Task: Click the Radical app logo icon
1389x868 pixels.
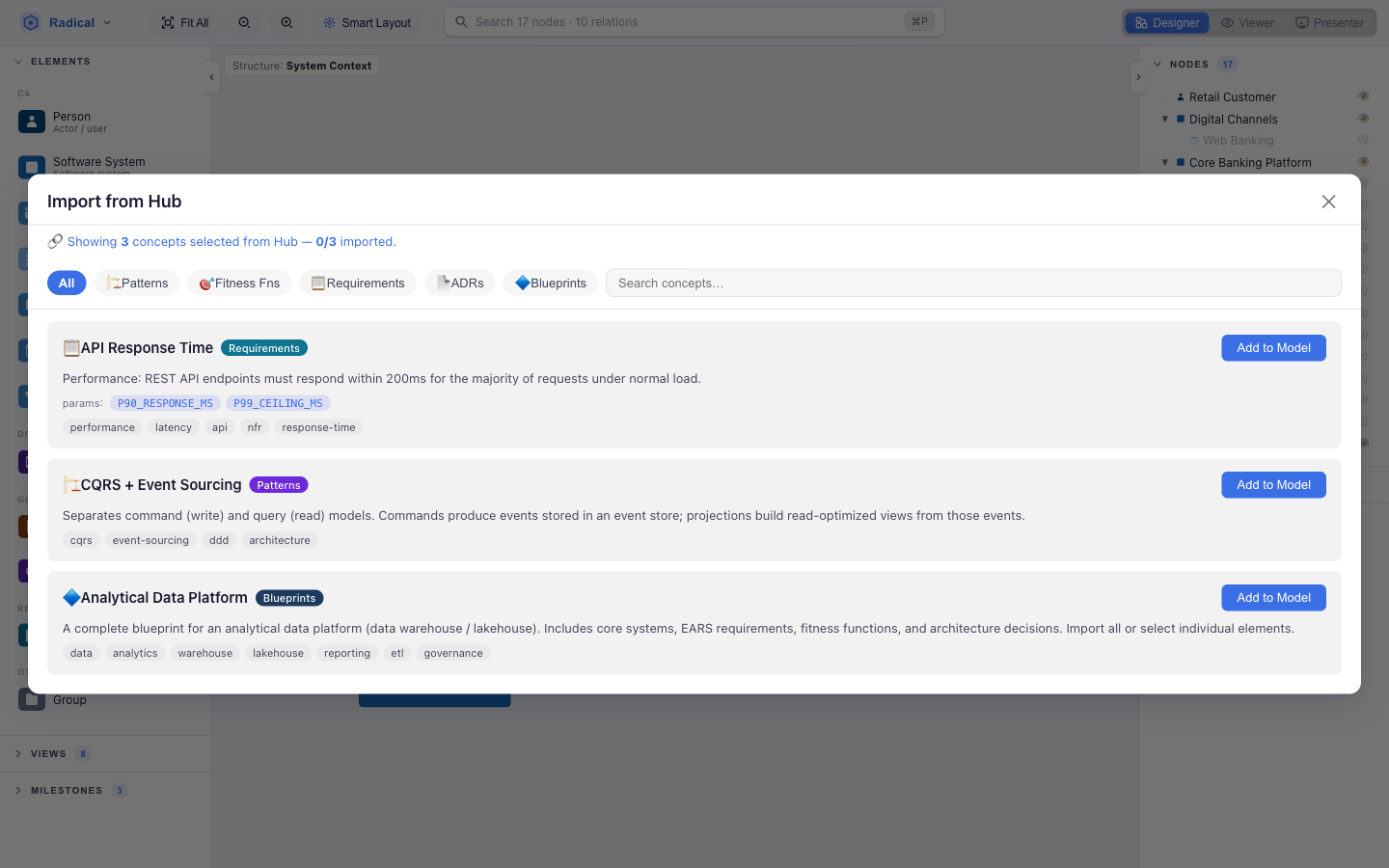Action: [31, 22]
